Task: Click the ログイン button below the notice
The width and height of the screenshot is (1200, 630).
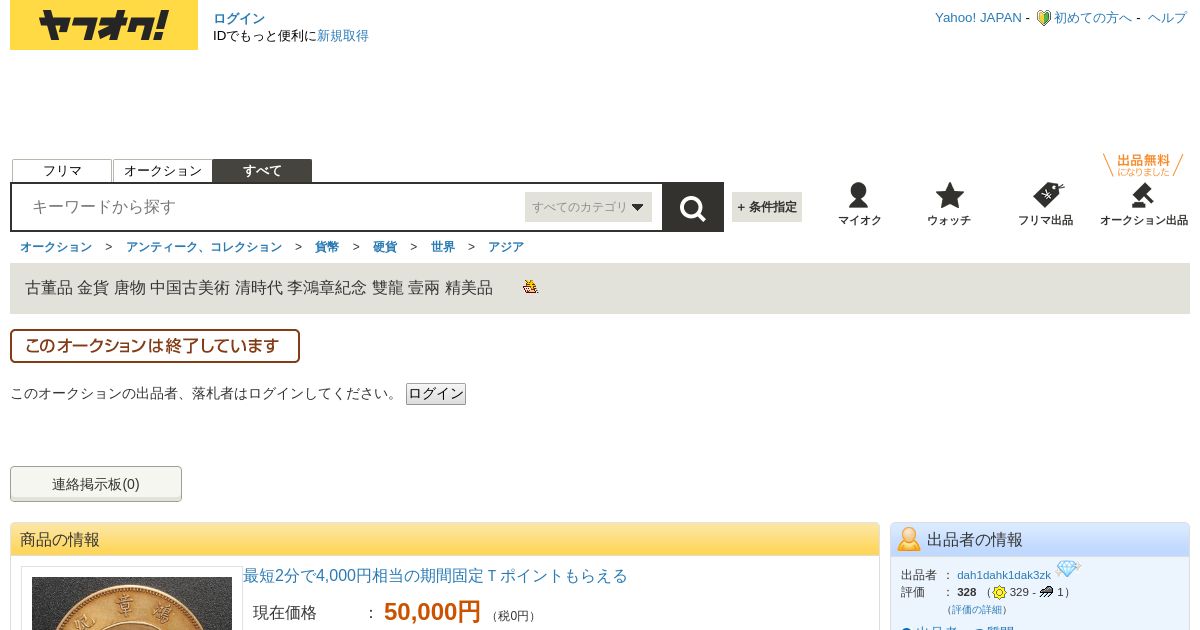Action: point(436,394)
